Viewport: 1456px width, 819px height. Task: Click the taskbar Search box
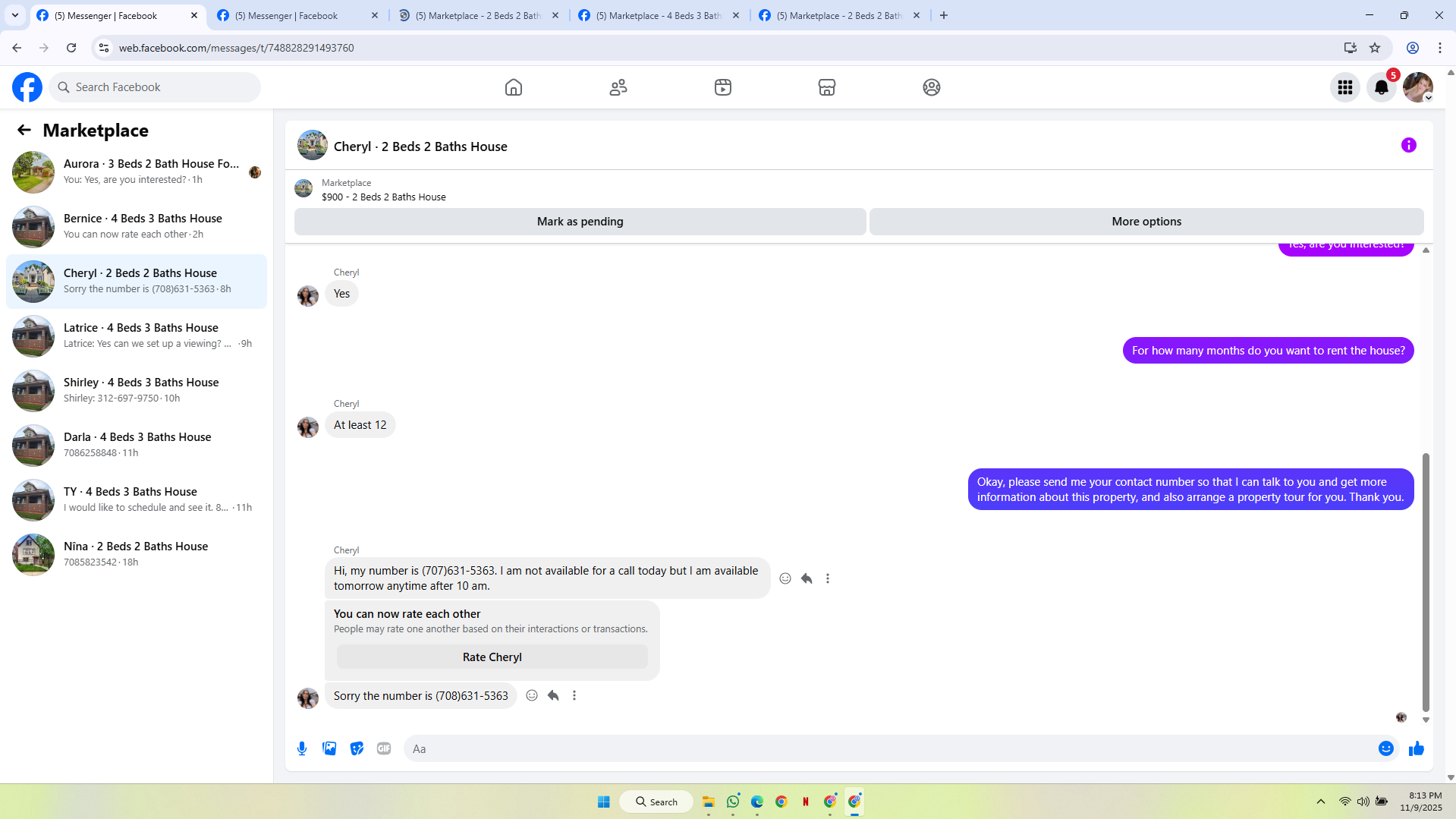pos(656,802)
